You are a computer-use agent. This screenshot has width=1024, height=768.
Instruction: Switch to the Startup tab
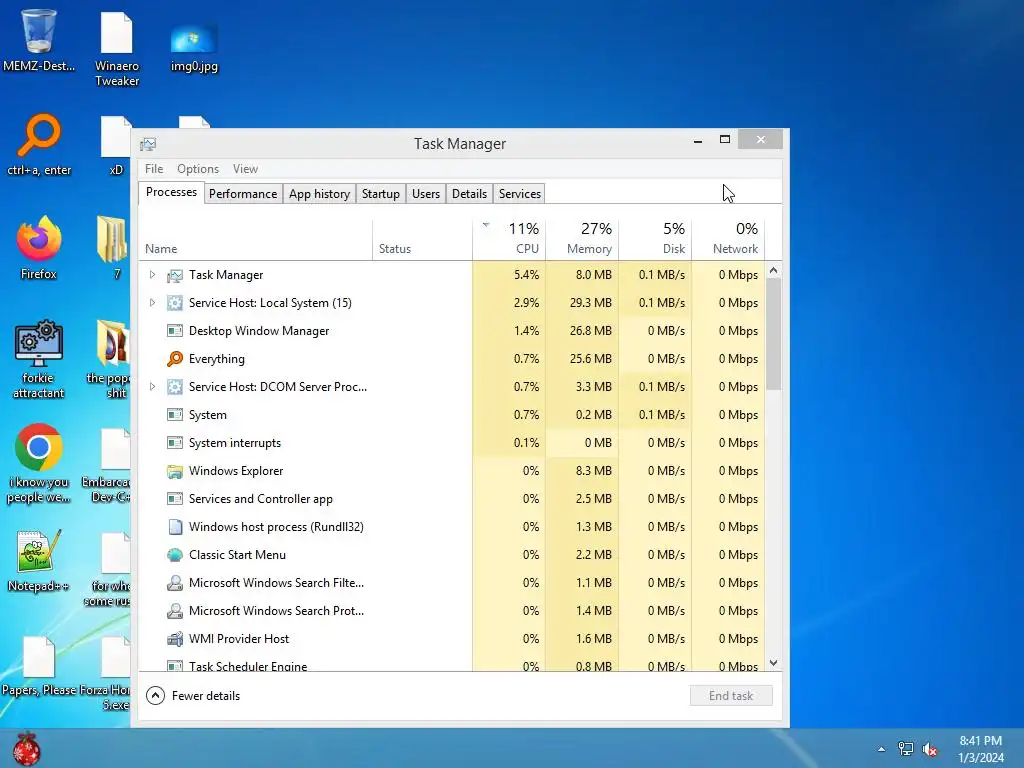(381, 194)
